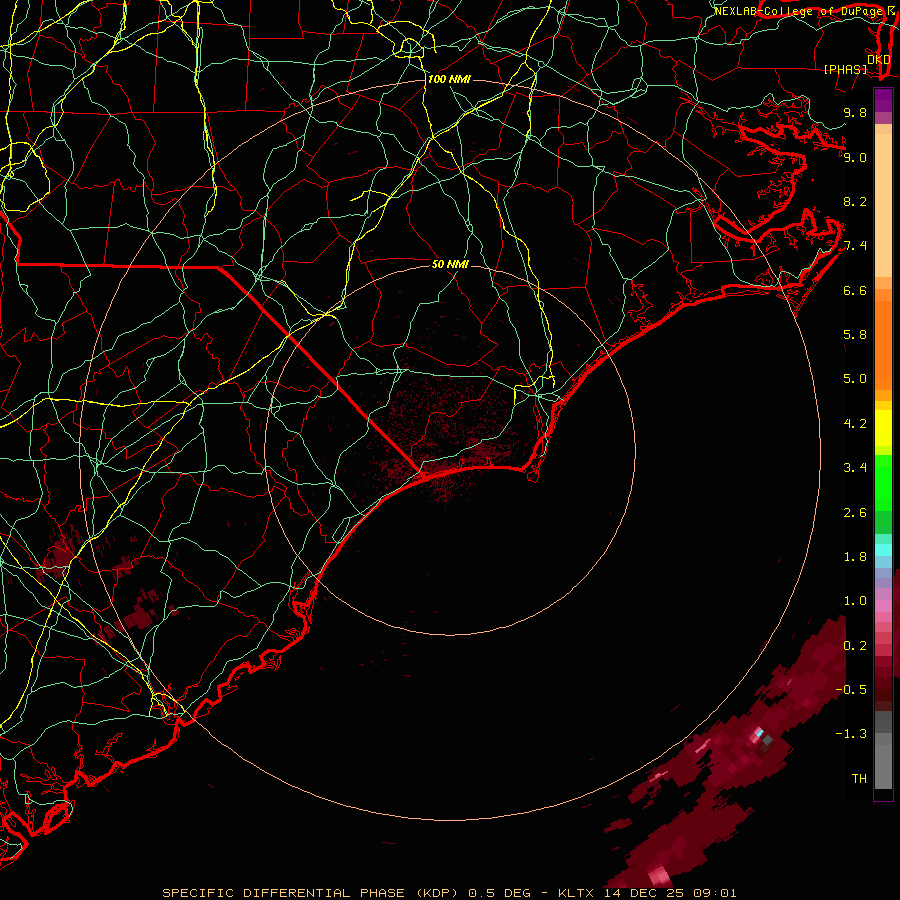Click the -0.5 value on the color scale
The width and height of the screenshot is (900, 900).
click(x=851, y=690)
